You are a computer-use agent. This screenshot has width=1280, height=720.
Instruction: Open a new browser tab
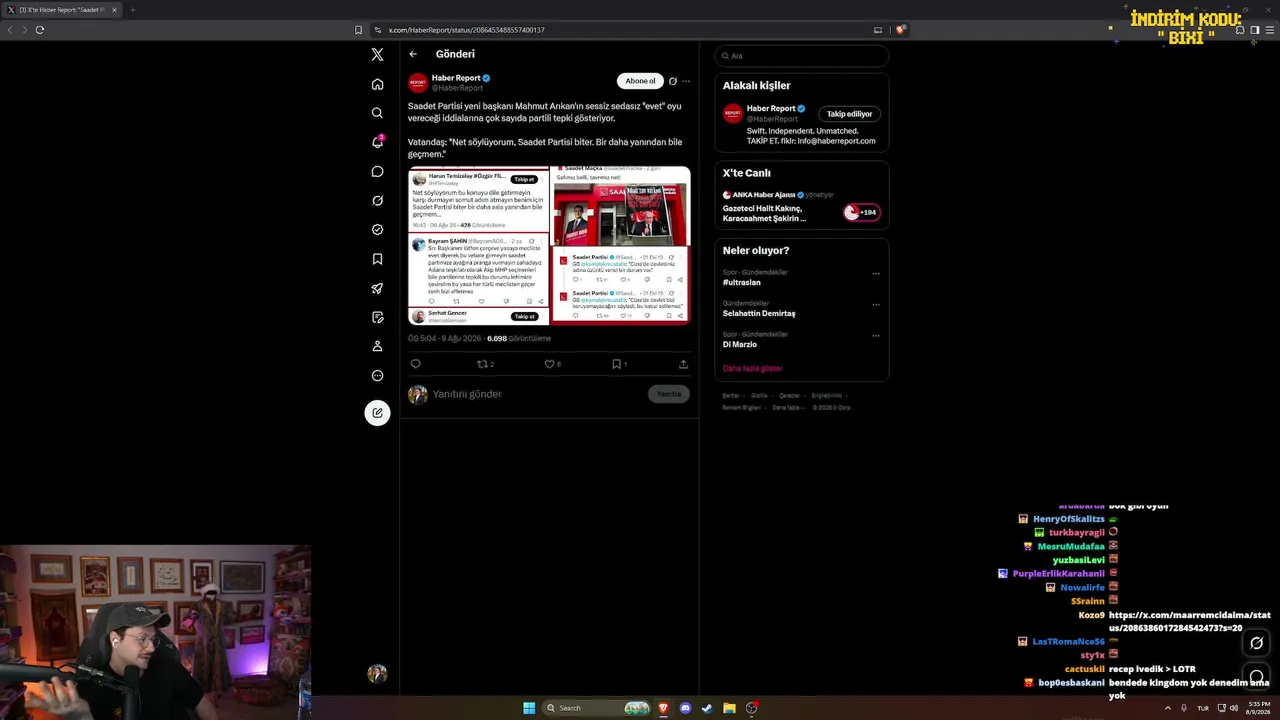132,10
